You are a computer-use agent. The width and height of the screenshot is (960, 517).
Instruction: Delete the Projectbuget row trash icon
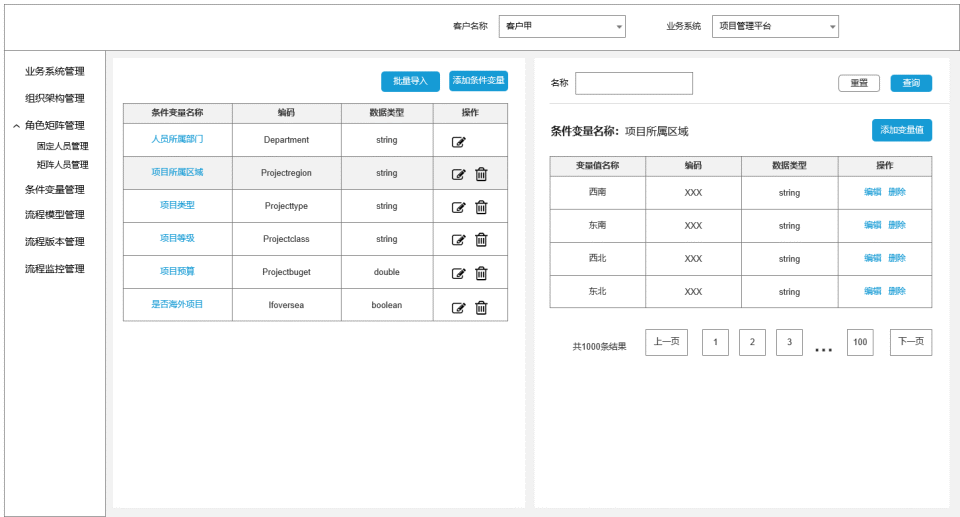click(481, 273)
